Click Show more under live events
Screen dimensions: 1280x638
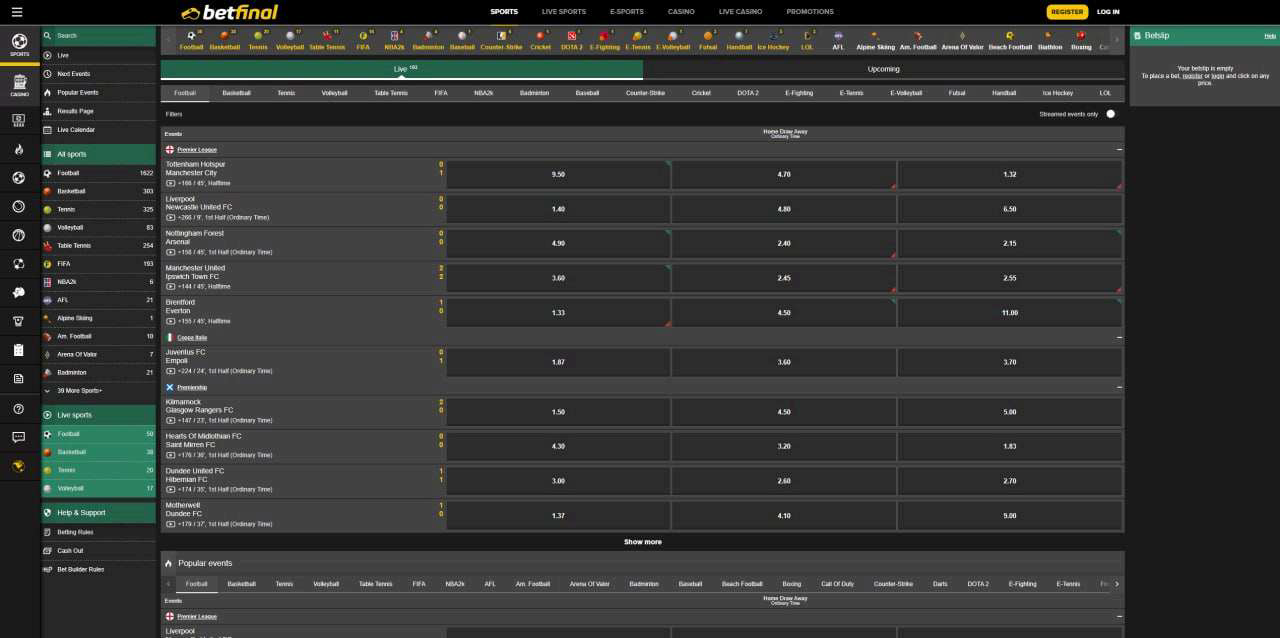(643, 542)
